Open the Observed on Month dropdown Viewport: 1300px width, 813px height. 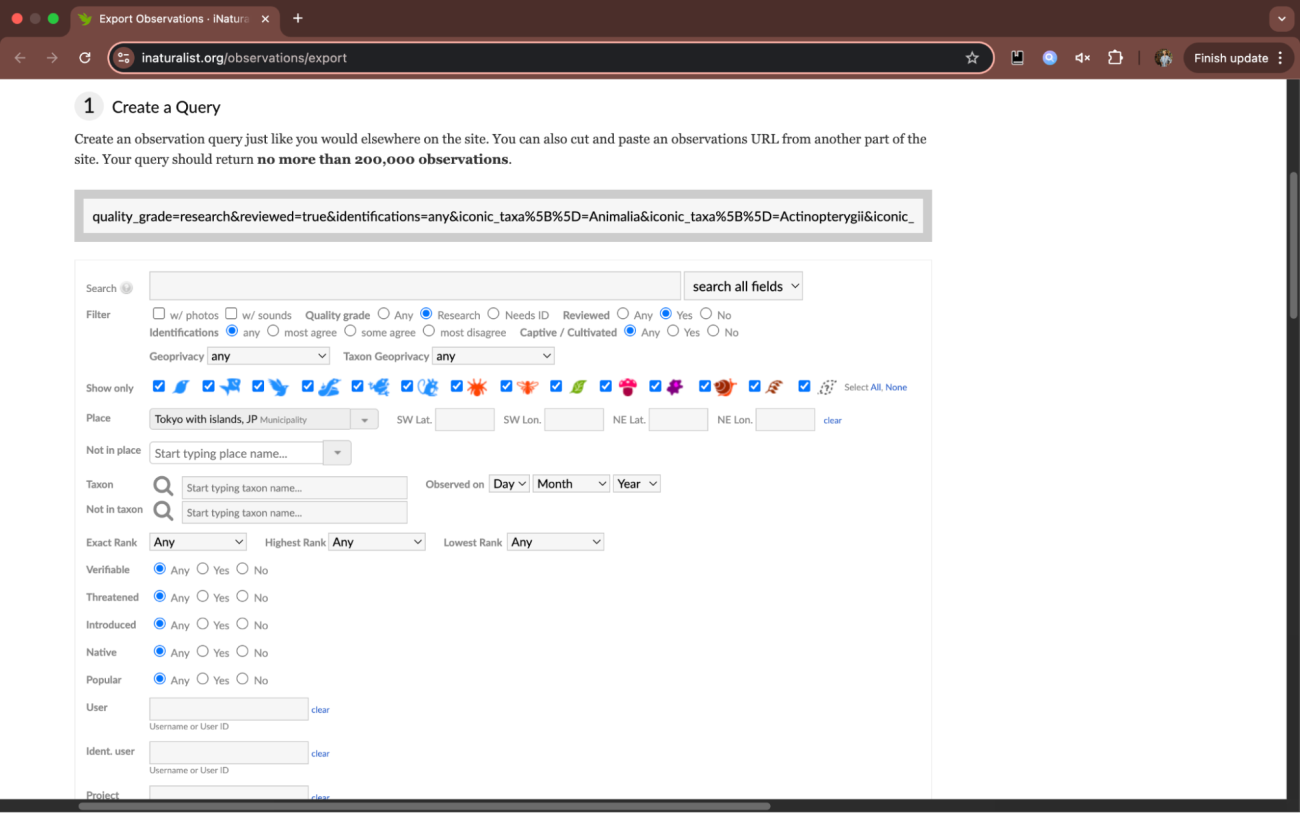570,484
